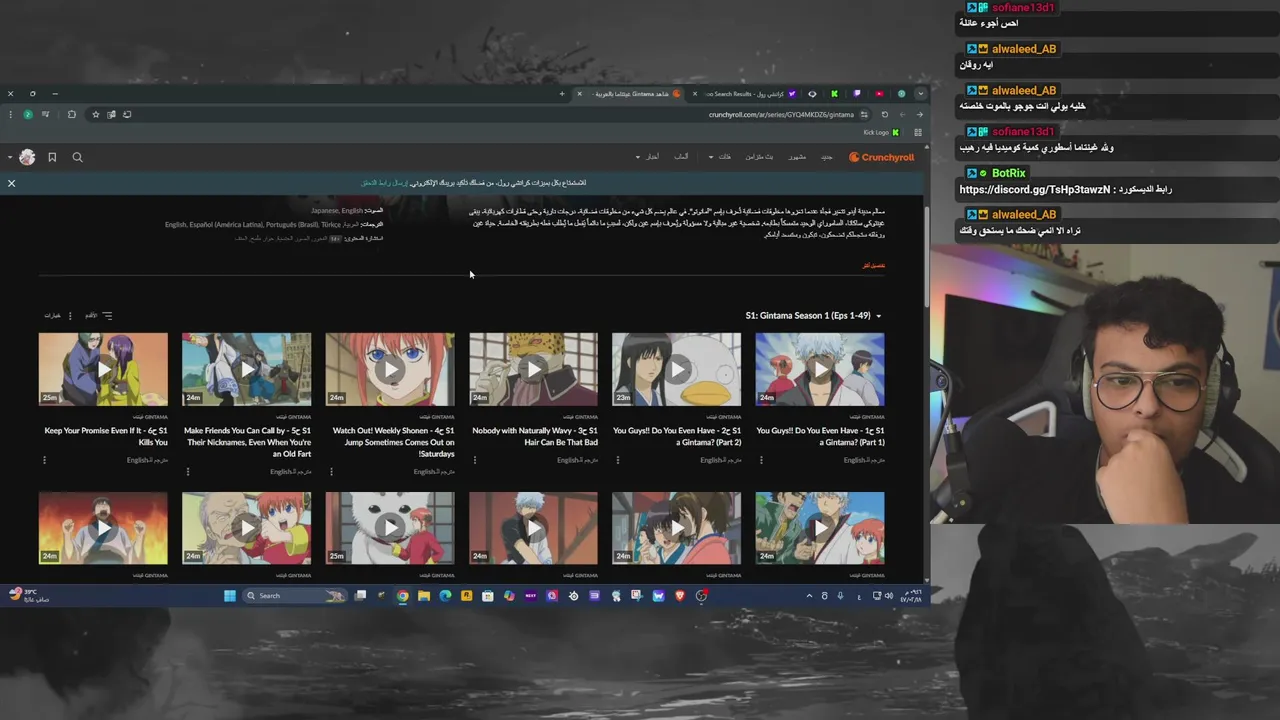Expand the فئات categories dropdown
Viewport: 1280px width, 720px height.
click(720, 157)
